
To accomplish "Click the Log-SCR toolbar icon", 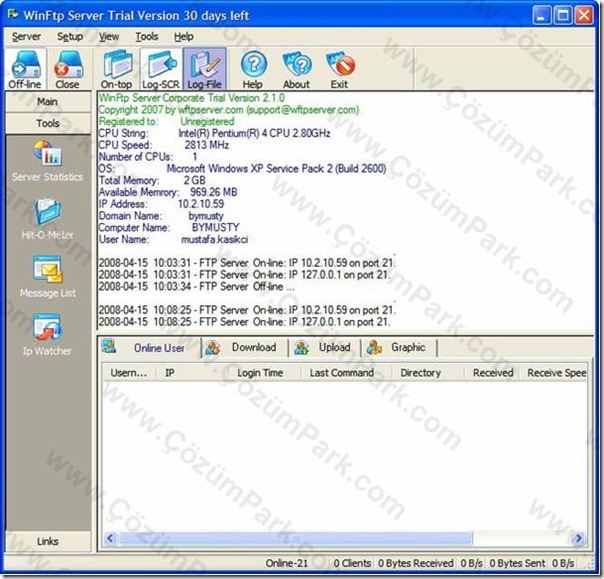I will click(x=161, y=69).
